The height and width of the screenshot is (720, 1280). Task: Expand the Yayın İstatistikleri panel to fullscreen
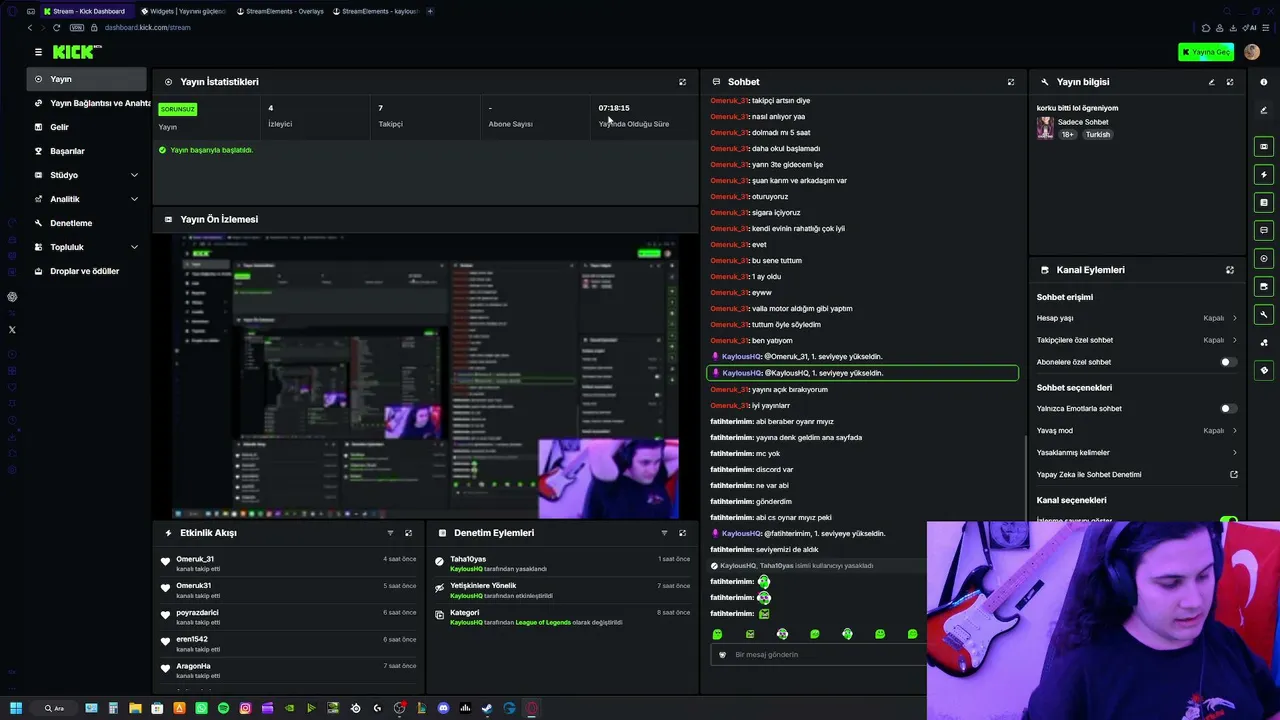click(683, 82)
